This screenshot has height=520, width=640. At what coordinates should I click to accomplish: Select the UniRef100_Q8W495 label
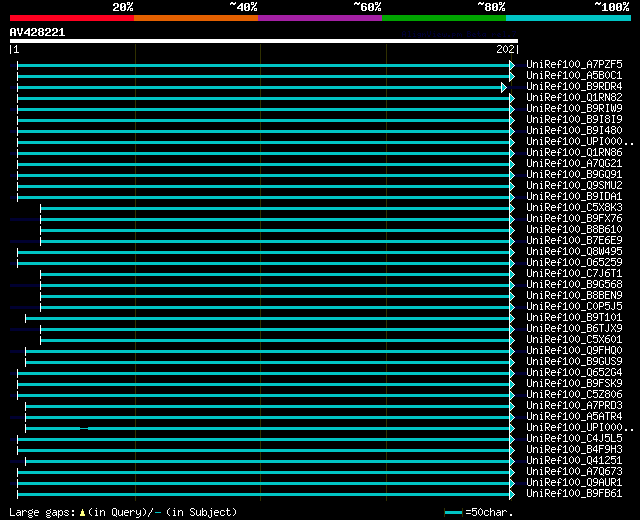(x=574, y=252)
